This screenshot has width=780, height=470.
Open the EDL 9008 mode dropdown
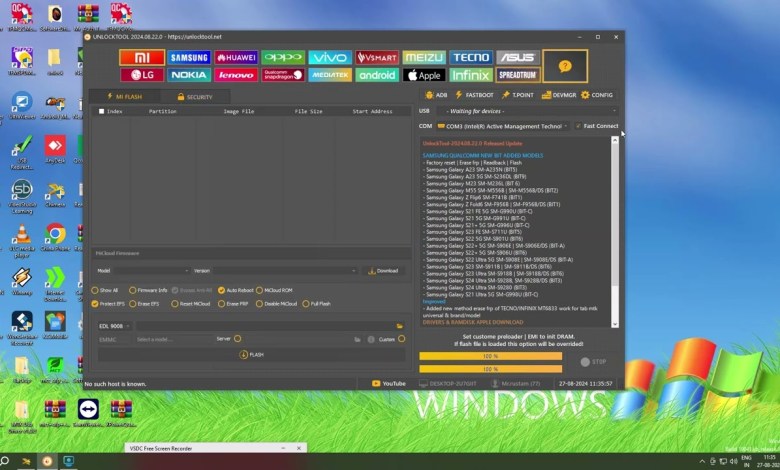coord(114,326)
